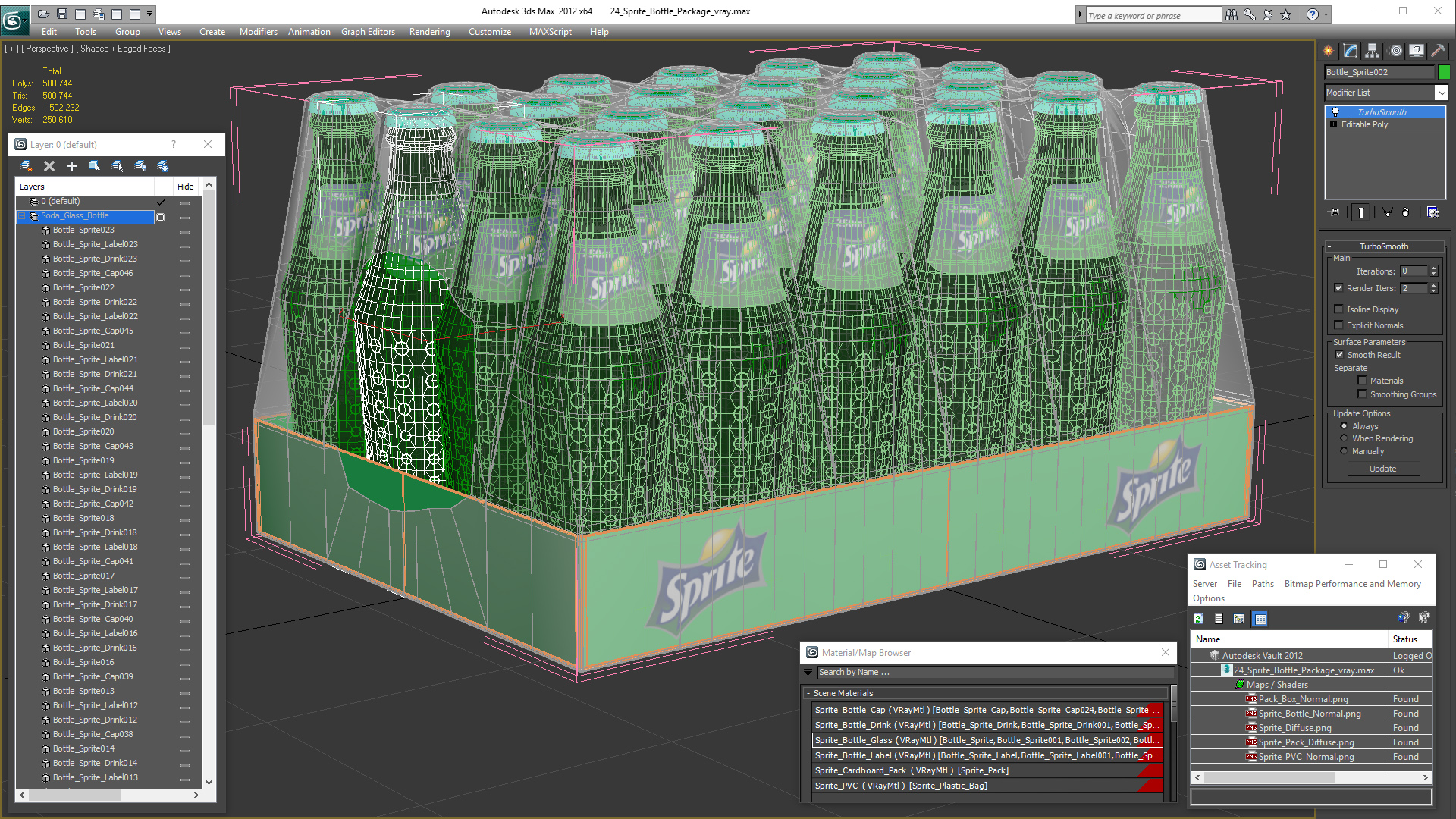Click the key Subscription Center icon
The height and width of the screenshot is (819, 1456).
[x=1250, y=14]
